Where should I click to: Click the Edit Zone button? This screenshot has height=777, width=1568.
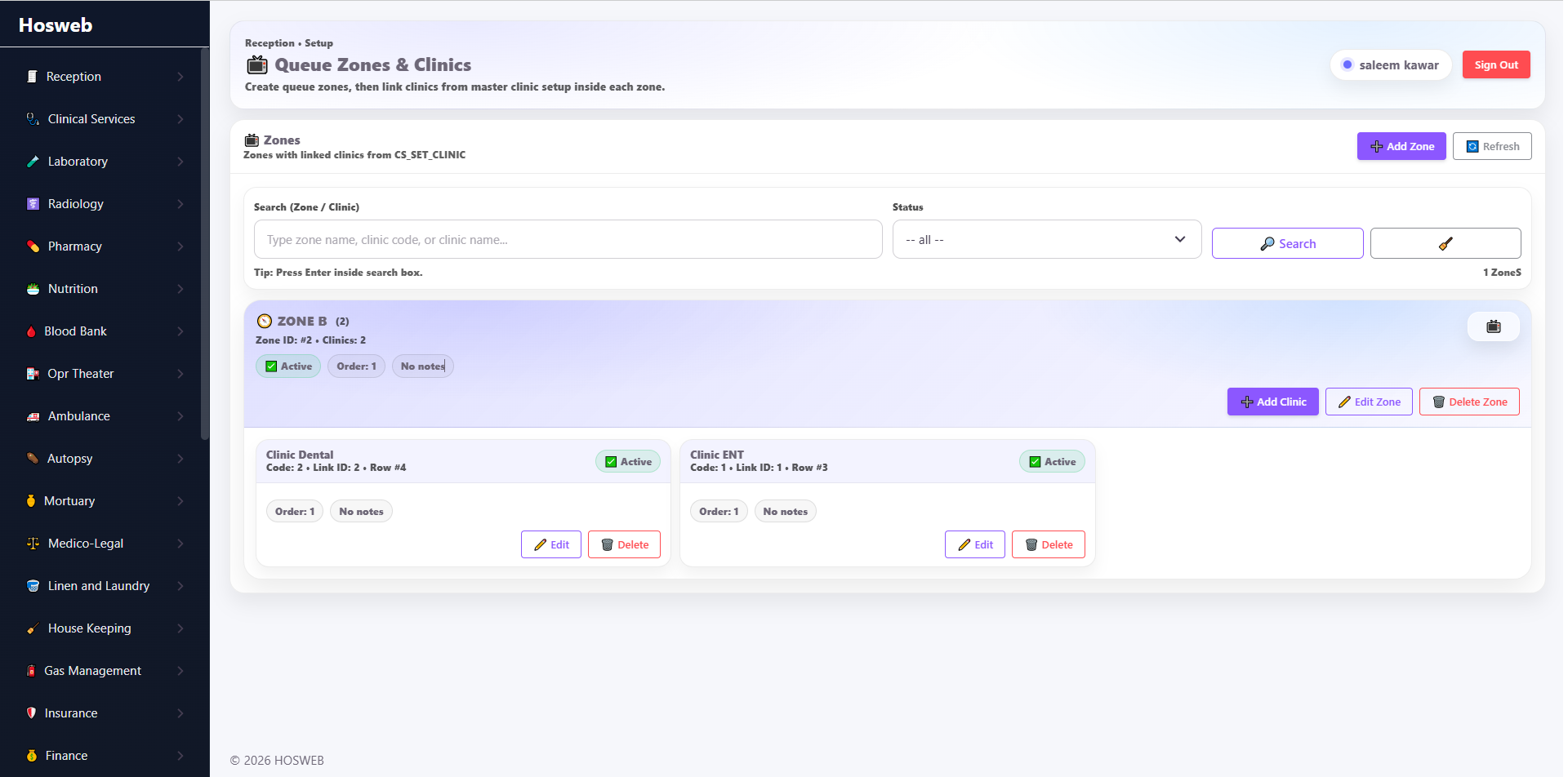1369,402
